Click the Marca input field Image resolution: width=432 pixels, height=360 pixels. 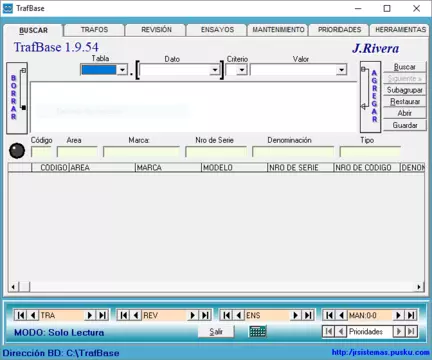click(x=141, y=152)
